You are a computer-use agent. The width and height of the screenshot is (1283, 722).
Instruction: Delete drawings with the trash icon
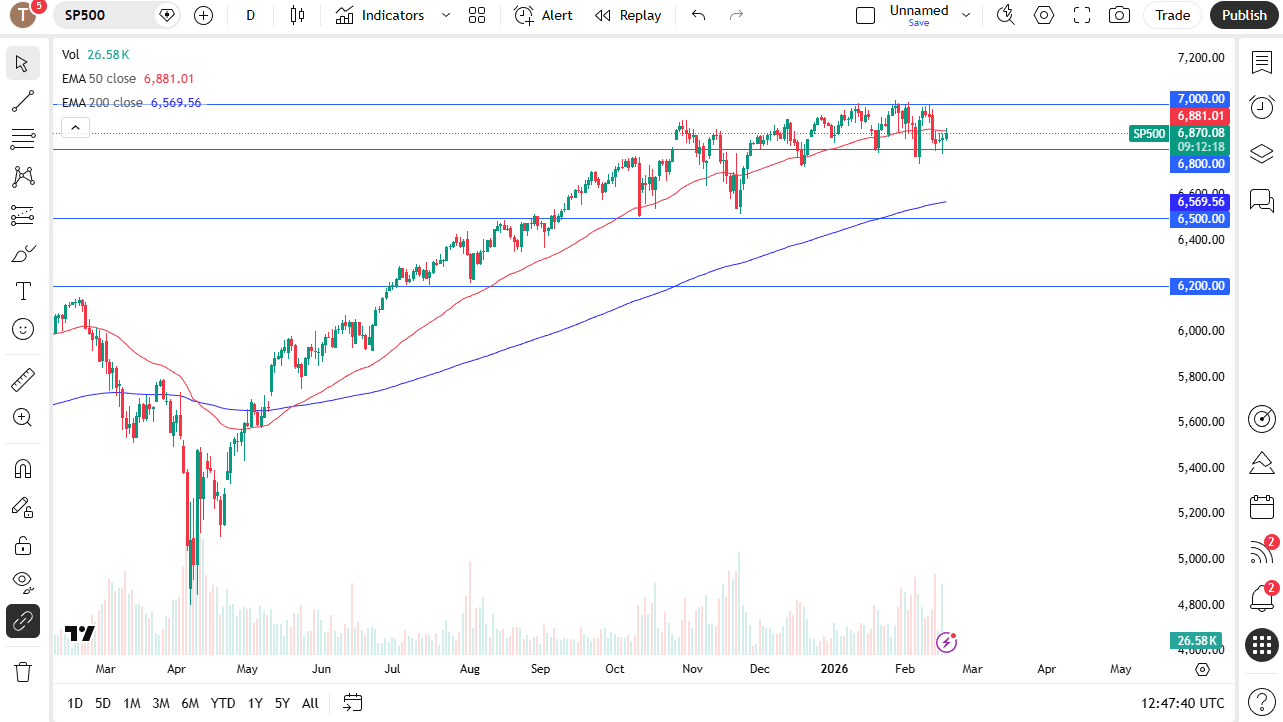coord(23,671)
